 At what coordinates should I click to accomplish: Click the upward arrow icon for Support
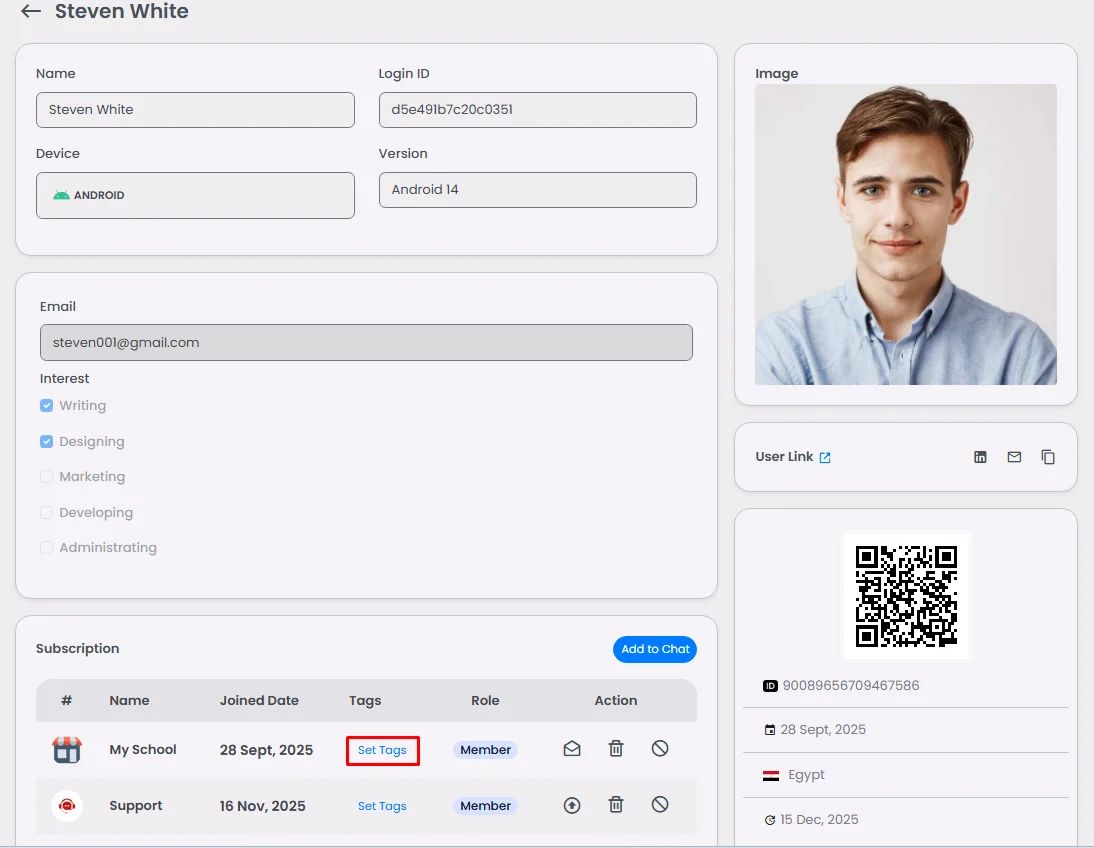(572, 805)
